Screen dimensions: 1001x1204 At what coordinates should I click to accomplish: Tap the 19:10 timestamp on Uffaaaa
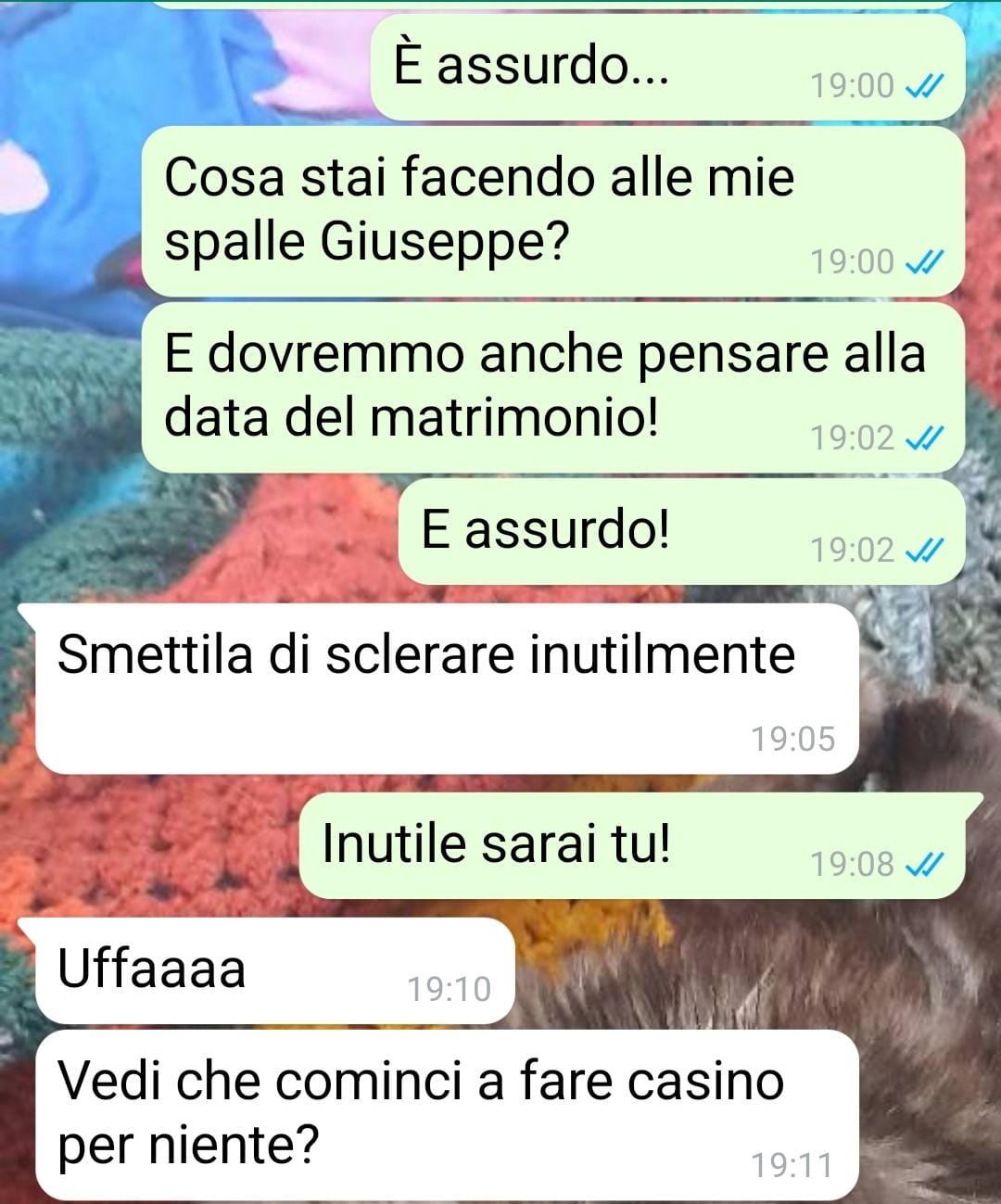450,990
